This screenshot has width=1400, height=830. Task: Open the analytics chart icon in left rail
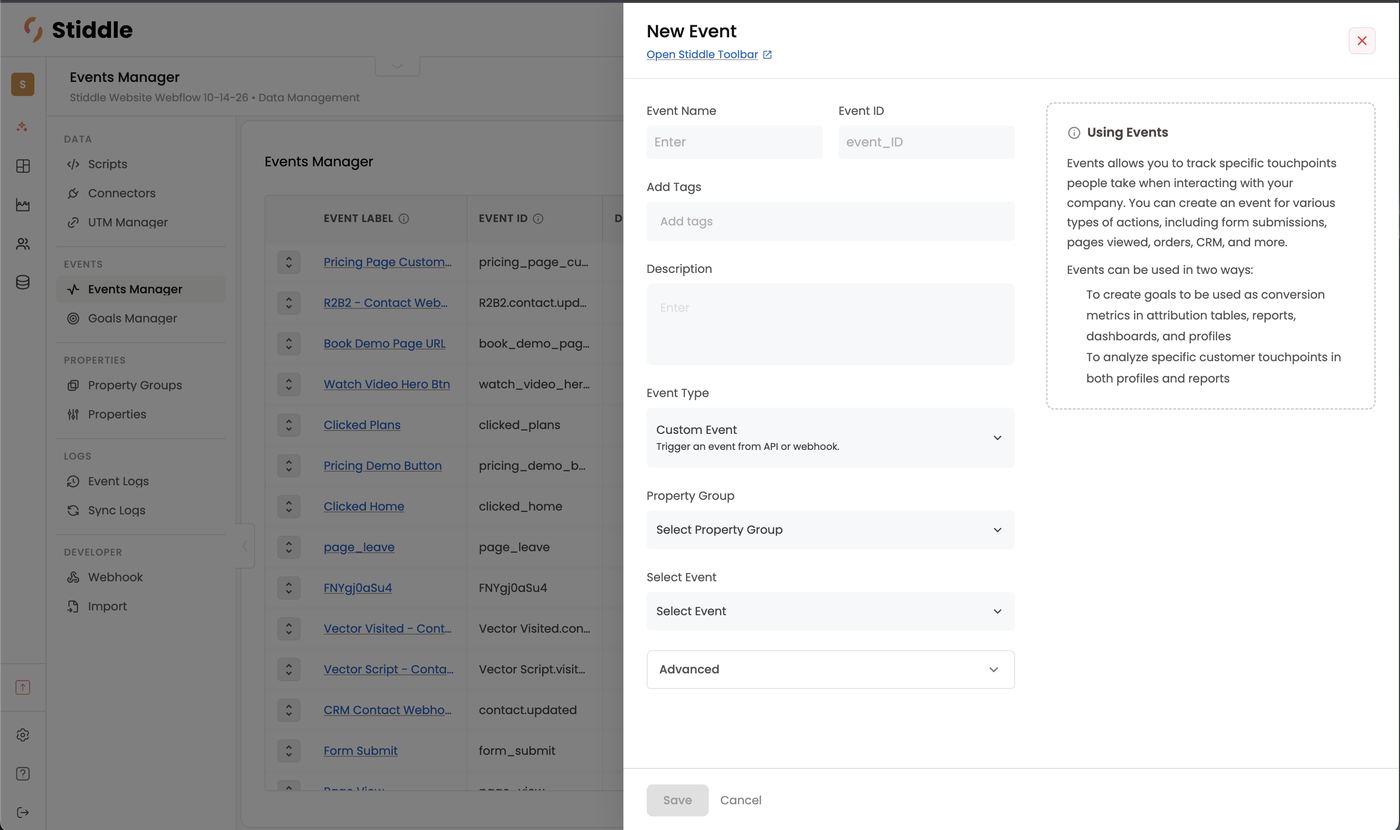[x=23, y=205]
